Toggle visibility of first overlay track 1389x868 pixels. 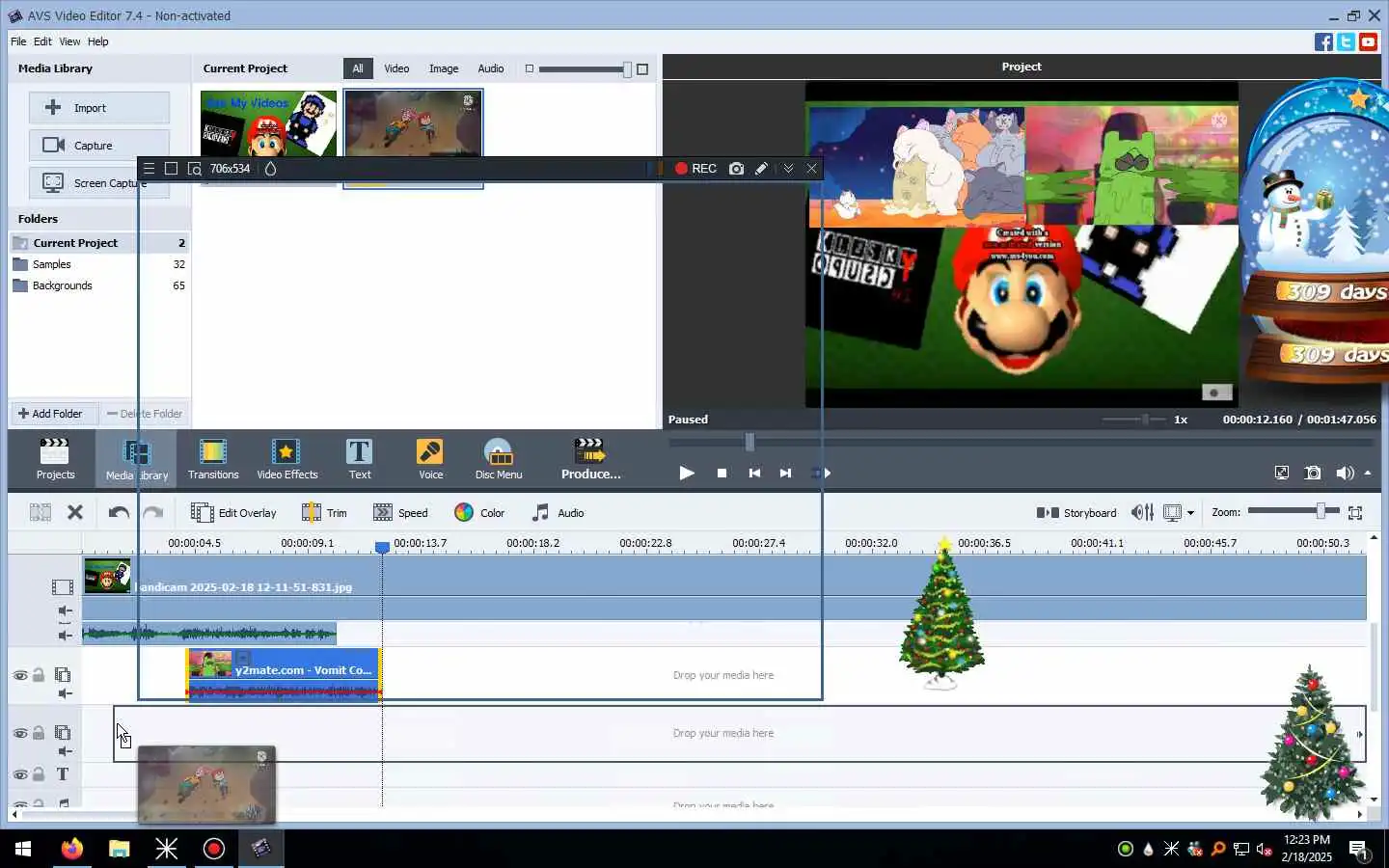point(19,675)
